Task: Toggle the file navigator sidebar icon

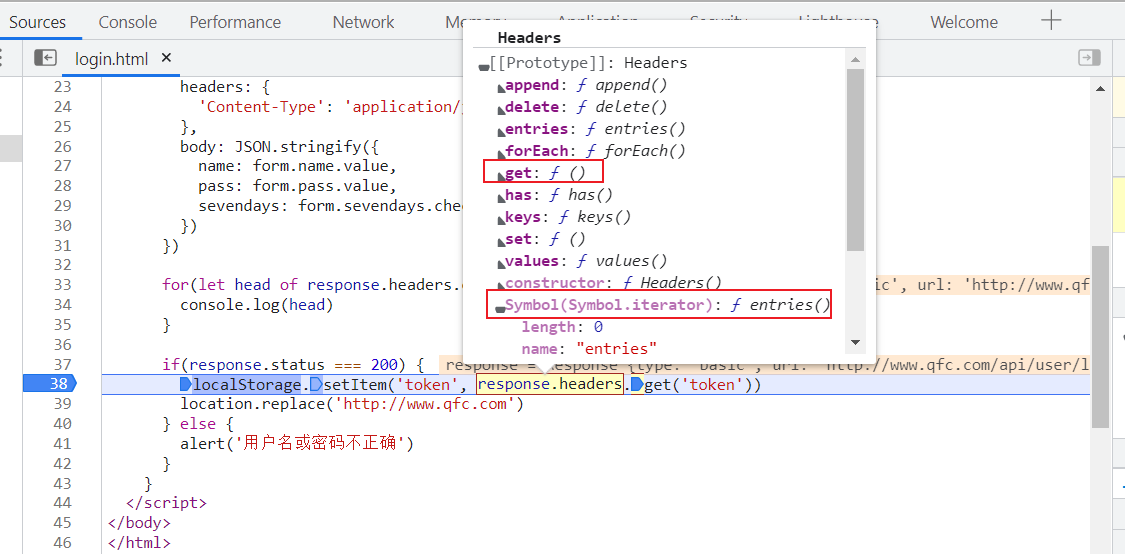Action: [45, 58]
